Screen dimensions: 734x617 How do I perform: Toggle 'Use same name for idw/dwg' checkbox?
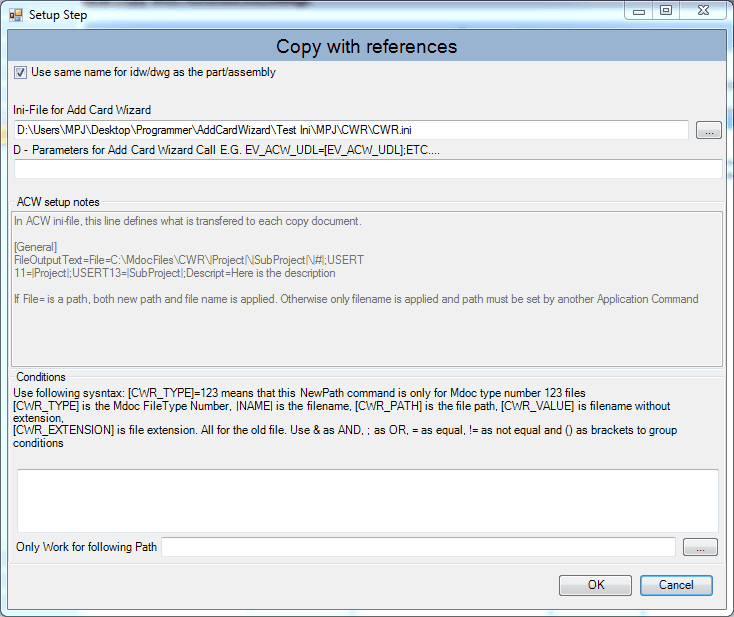20,72
